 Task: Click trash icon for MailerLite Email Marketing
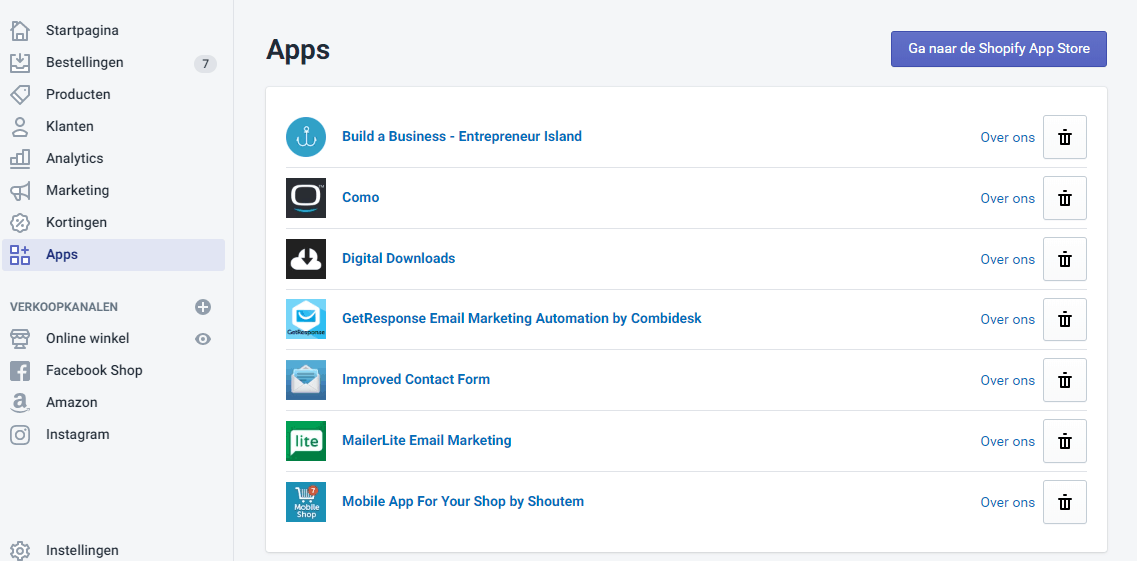click(1064, 441)
